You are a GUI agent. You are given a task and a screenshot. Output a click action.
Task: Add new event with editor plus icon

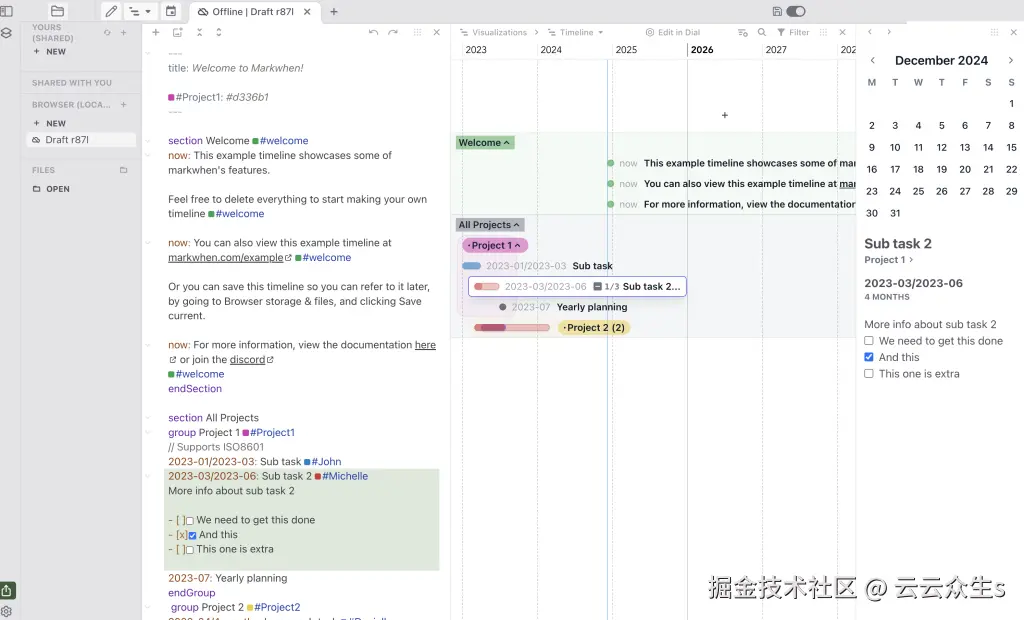155,32
